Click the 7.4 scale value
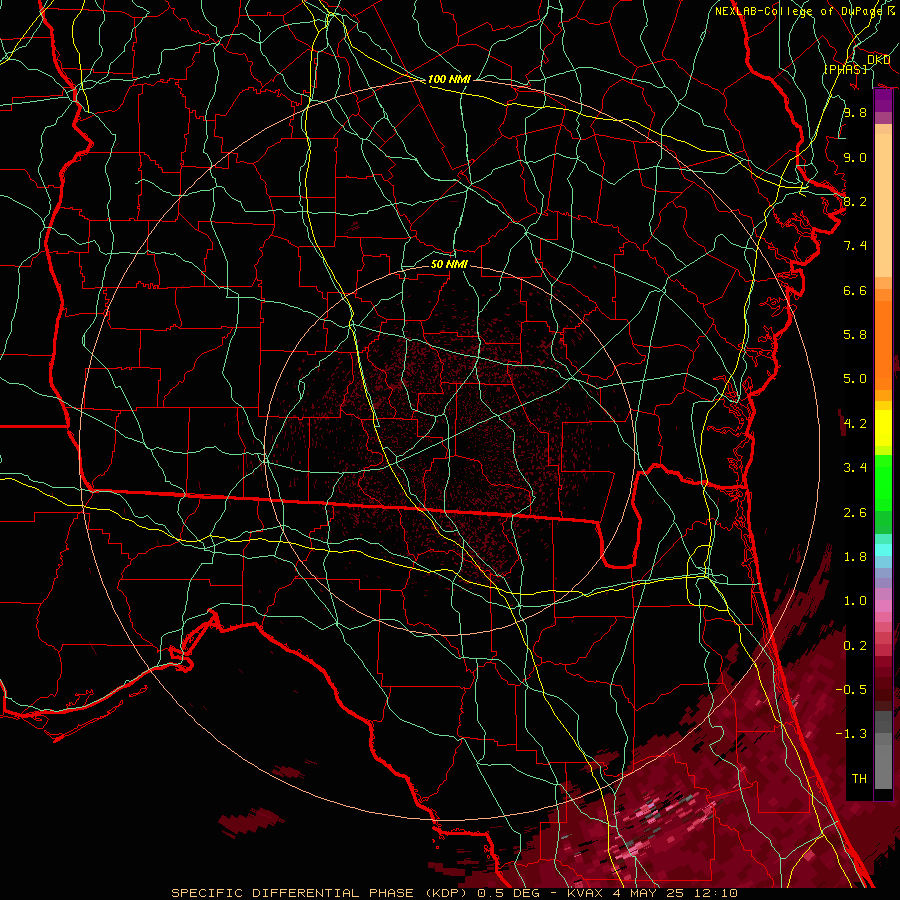Screen dimensions: 900x900 click(855, 246)
